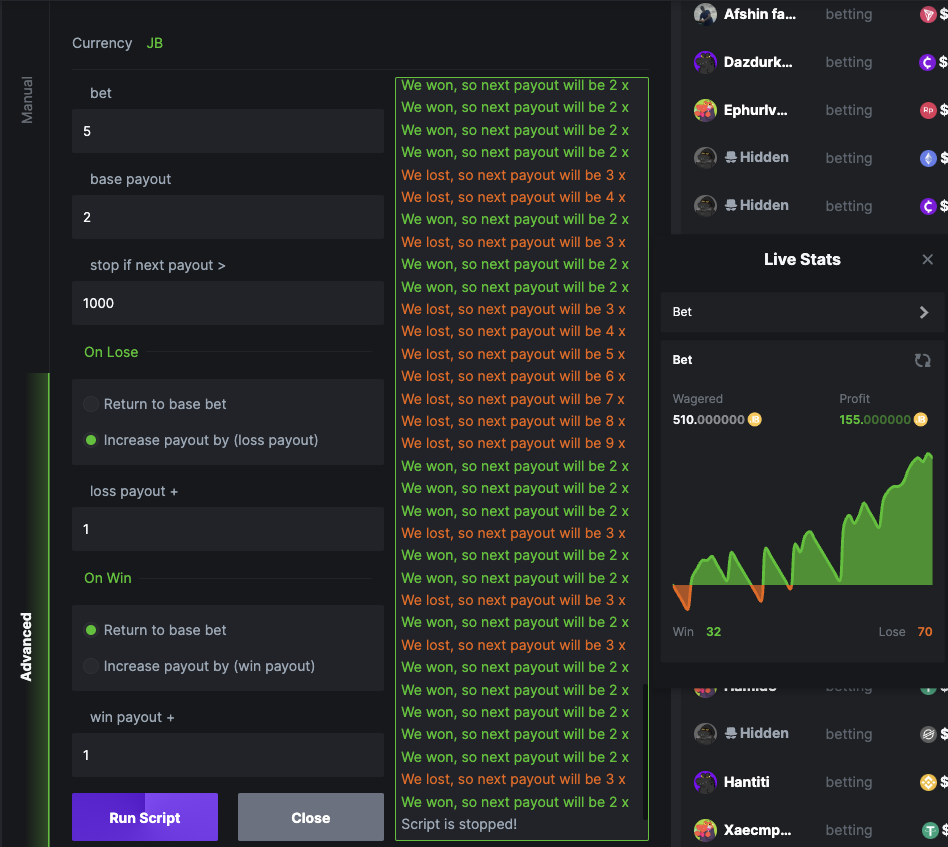Screen dimensions: 948x847
Task: Click the Dazdurk... player name
Action: 758,62
